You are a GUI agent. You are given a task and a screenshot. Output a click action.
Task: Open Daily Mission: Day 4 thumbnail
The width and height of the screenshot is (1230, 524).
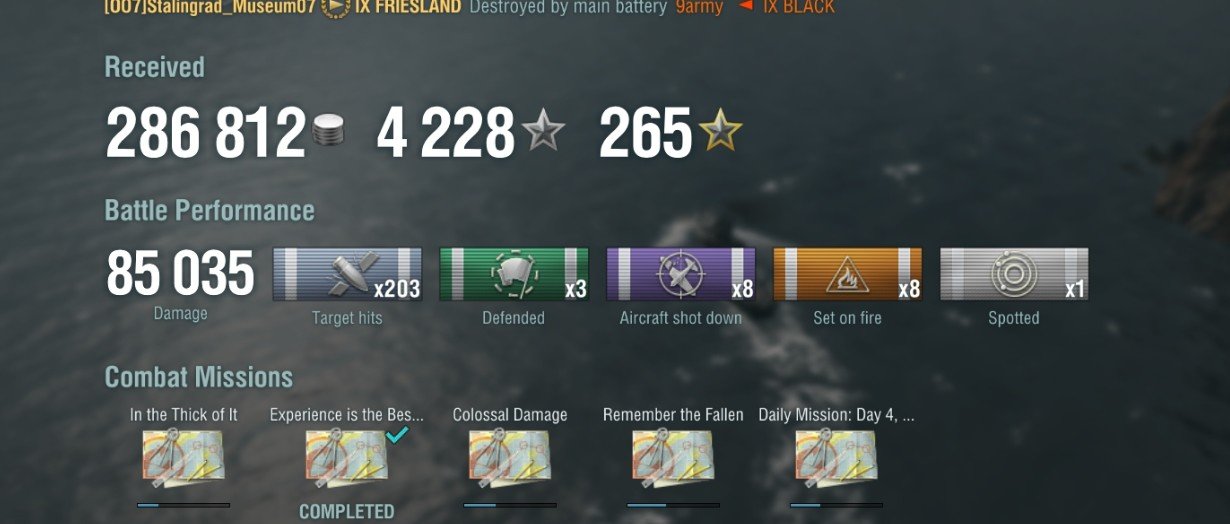pyautogui.click(x=836, y=459)
